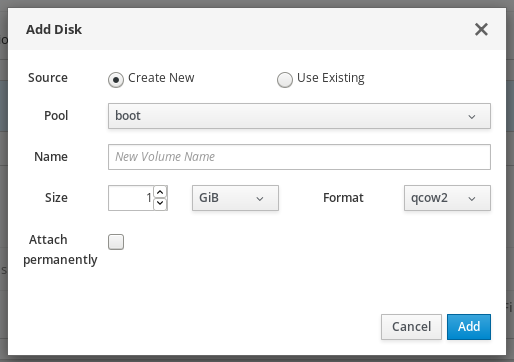
Task: Open the GiB size unit dropdown
Action: [235, 198]
